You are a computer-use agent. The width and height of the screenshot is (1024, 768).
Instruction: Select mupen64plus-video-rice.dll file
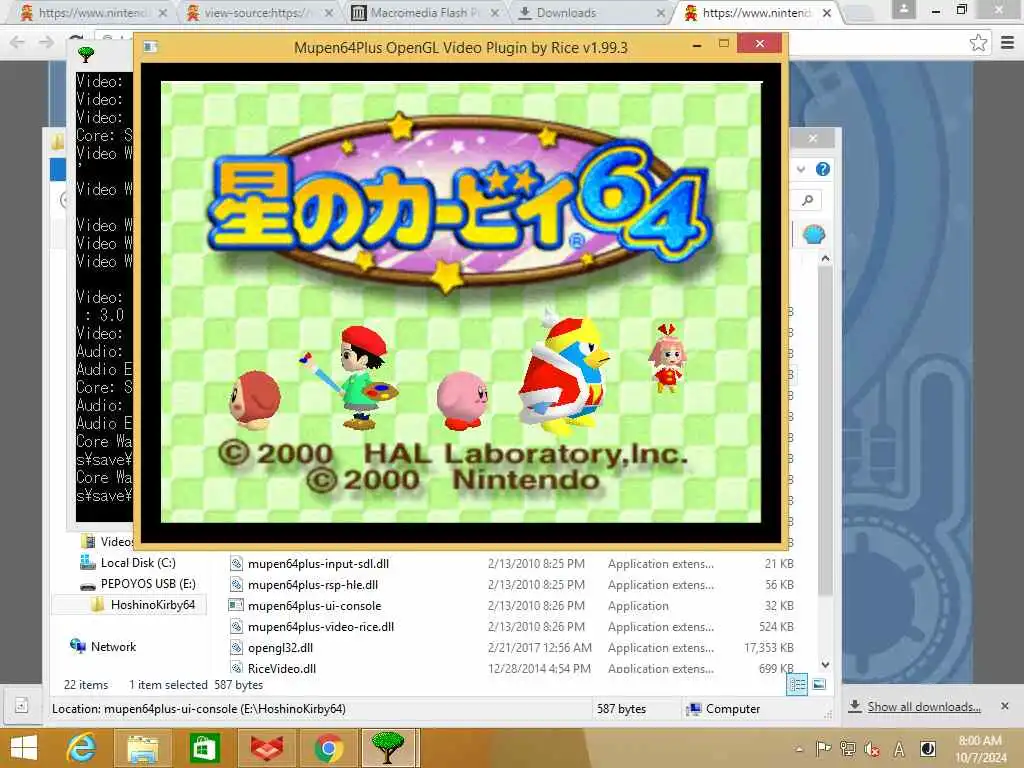321,626
